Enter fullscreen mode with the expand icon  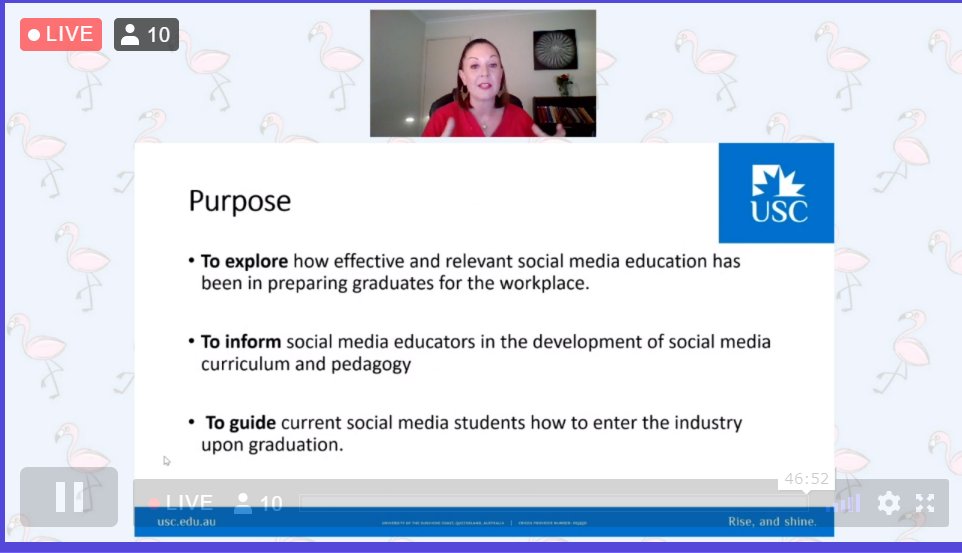(x=925, y=503)
